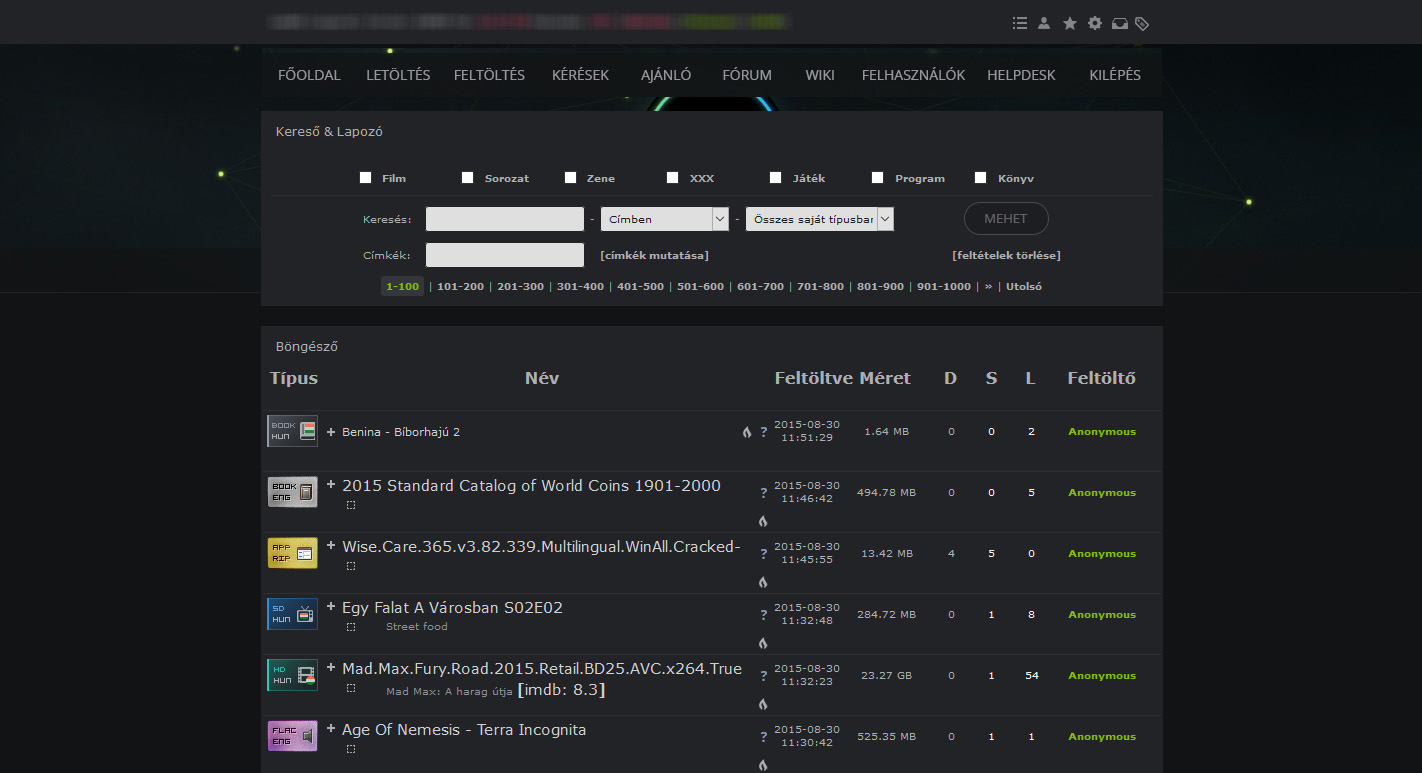The height and width of the screenshot is (773, 1422).
Task: Click the tag icon in the top bar
Action: coord(1143,23)
